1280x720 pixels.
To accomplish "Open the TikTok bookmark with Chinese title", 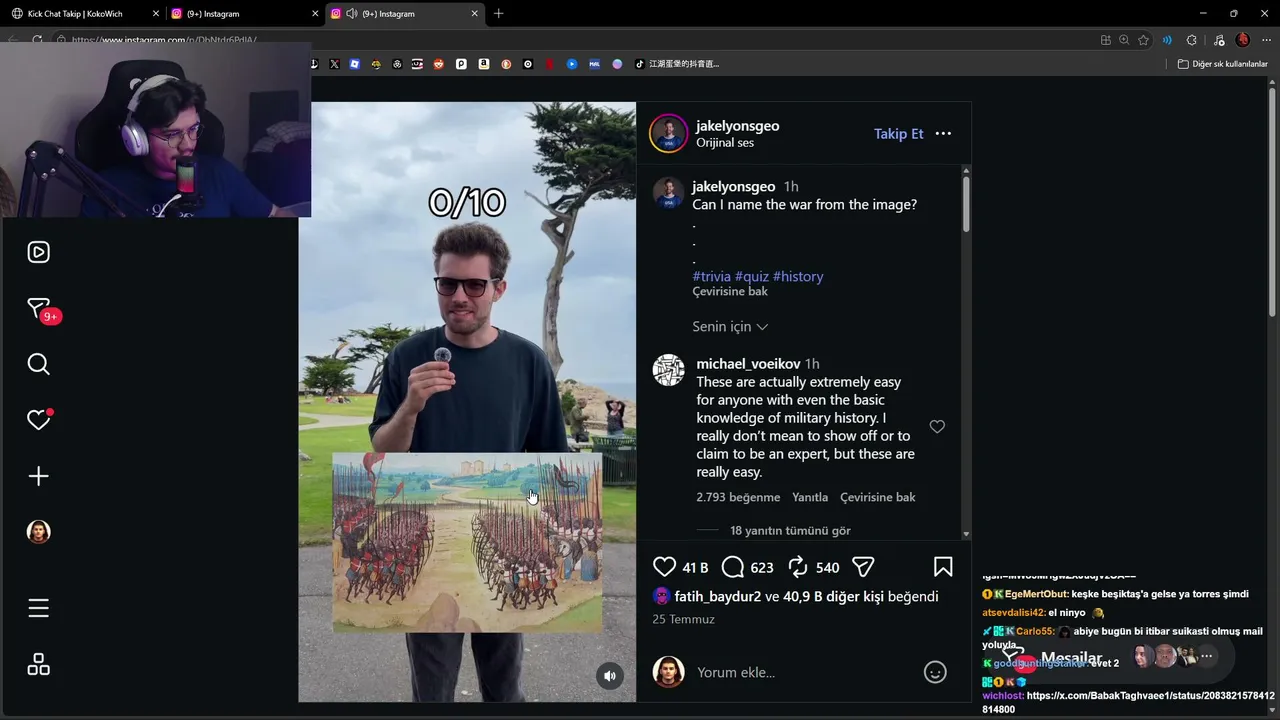I will point(678,64).
